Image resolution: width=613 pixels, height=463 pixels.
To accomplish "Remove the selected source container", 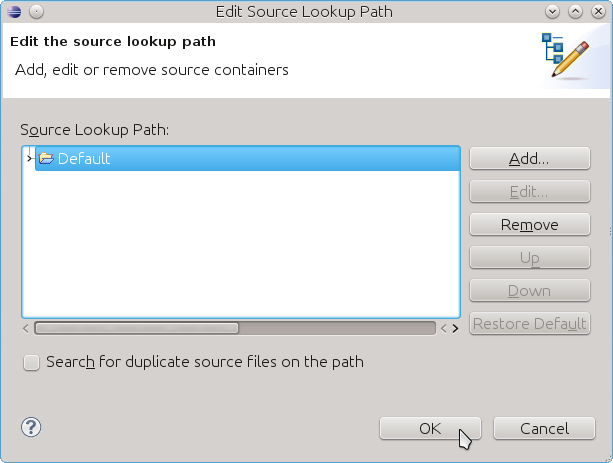I will [529, 225].
